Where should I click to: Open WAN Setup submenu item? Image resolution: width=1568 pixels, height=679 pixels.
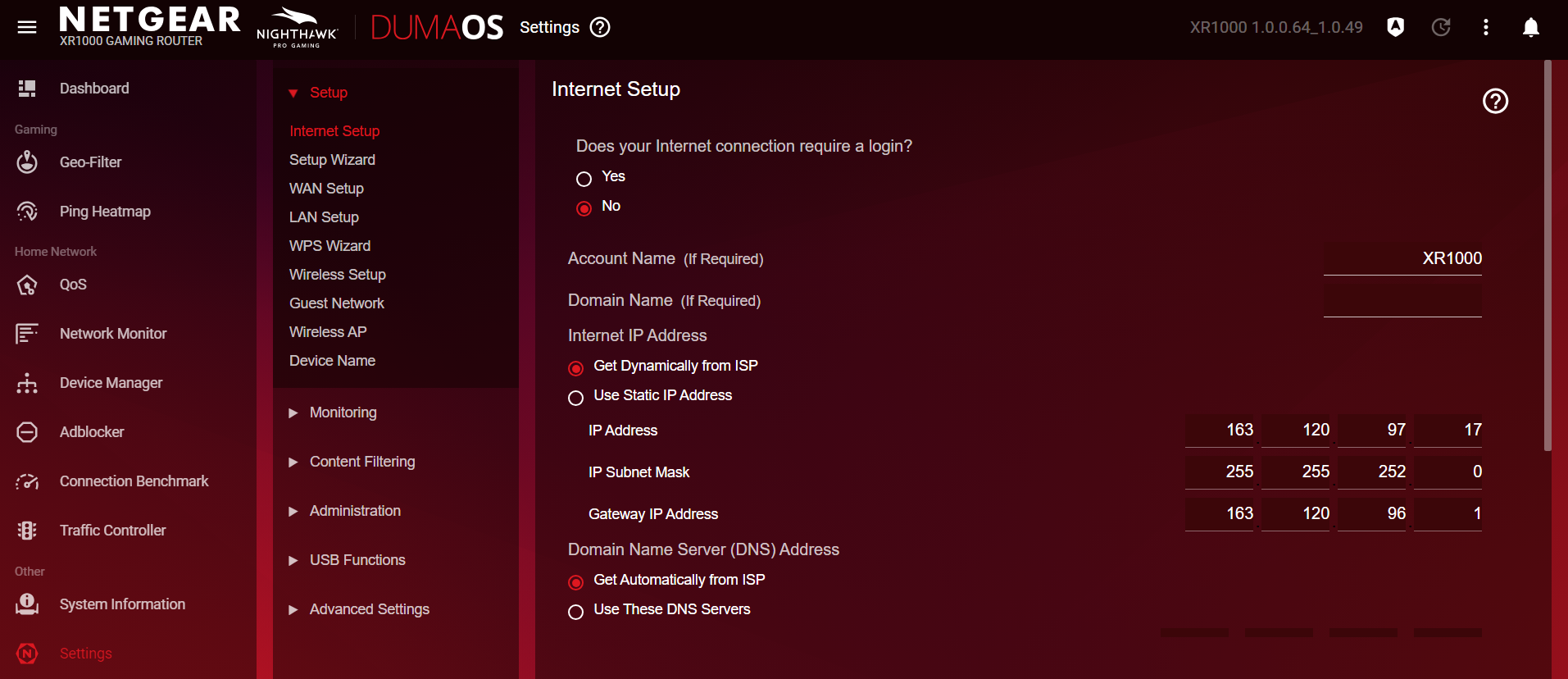pyautogui.click(x=326, y=189)
